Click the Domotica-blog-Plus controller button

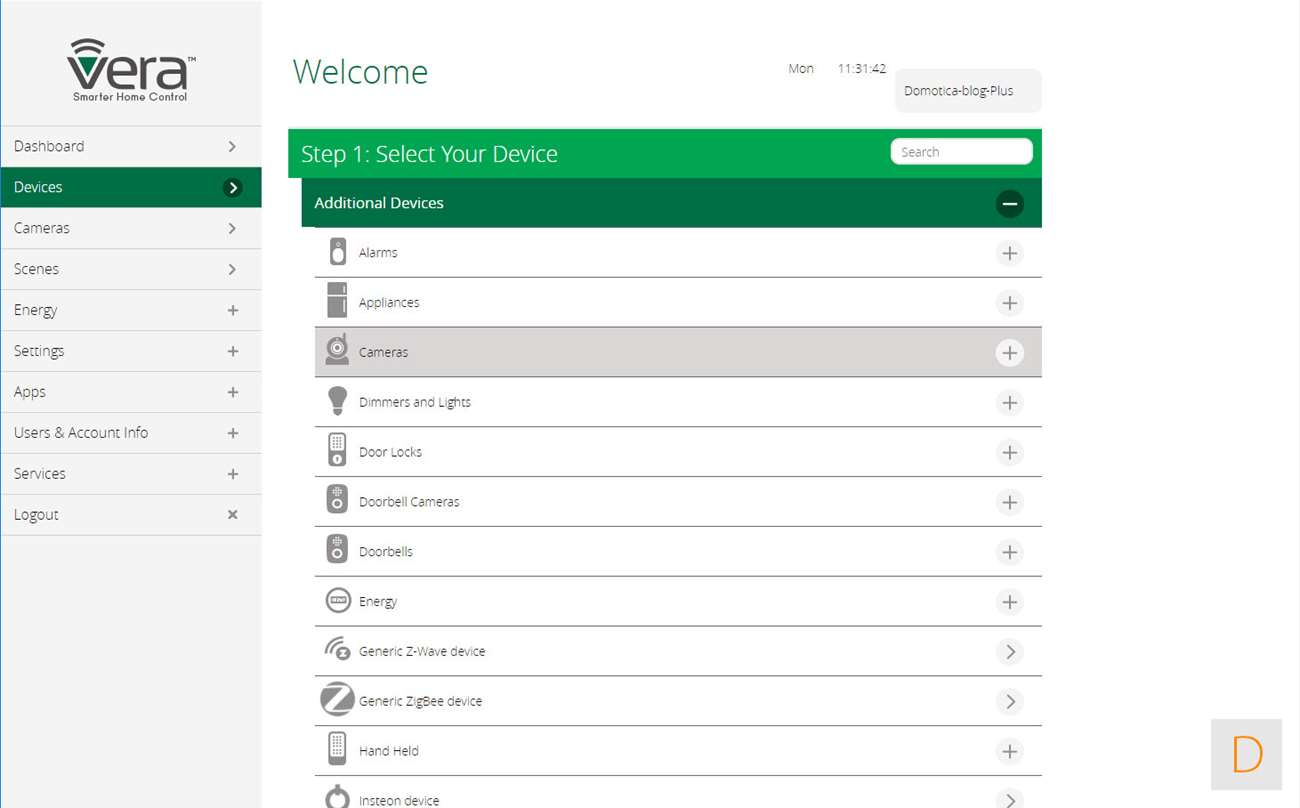click(968, 91)
